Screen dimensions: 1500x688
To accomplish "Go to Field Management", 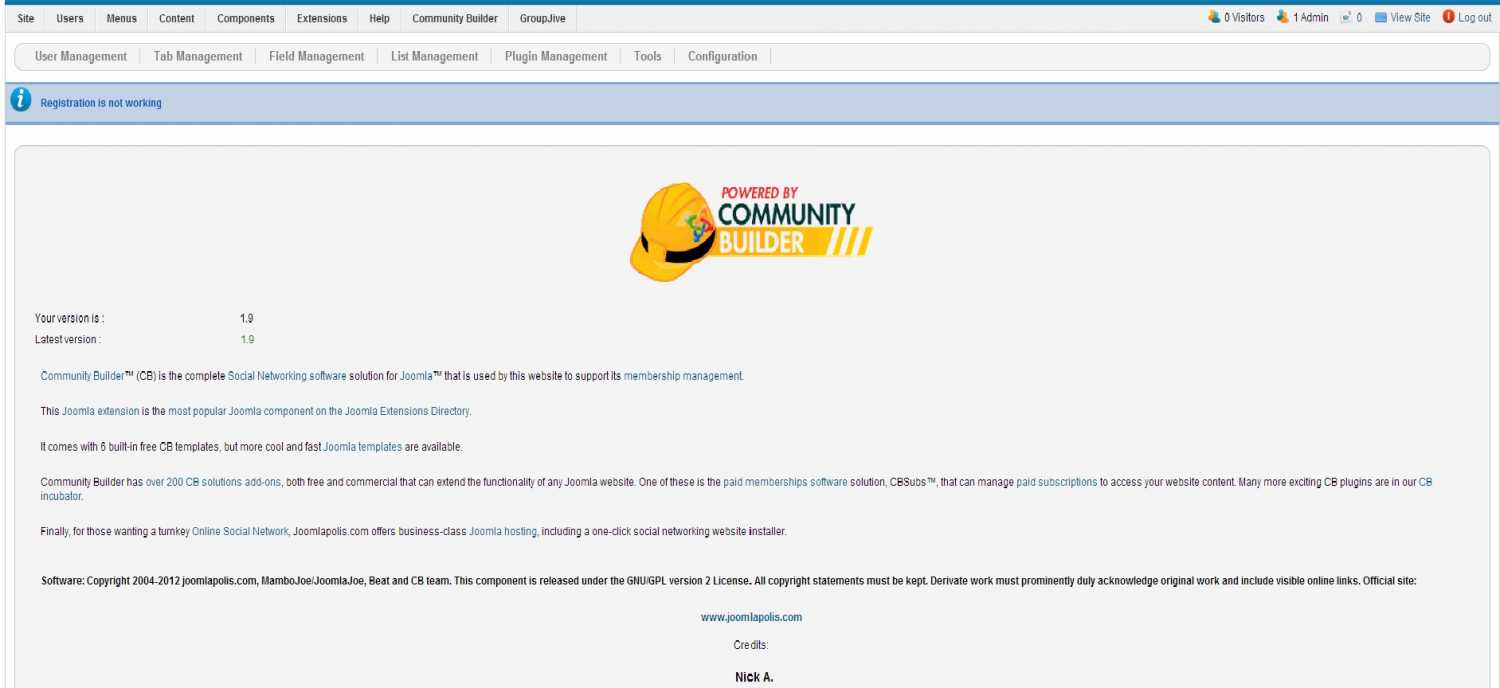I will coord(317,56).
